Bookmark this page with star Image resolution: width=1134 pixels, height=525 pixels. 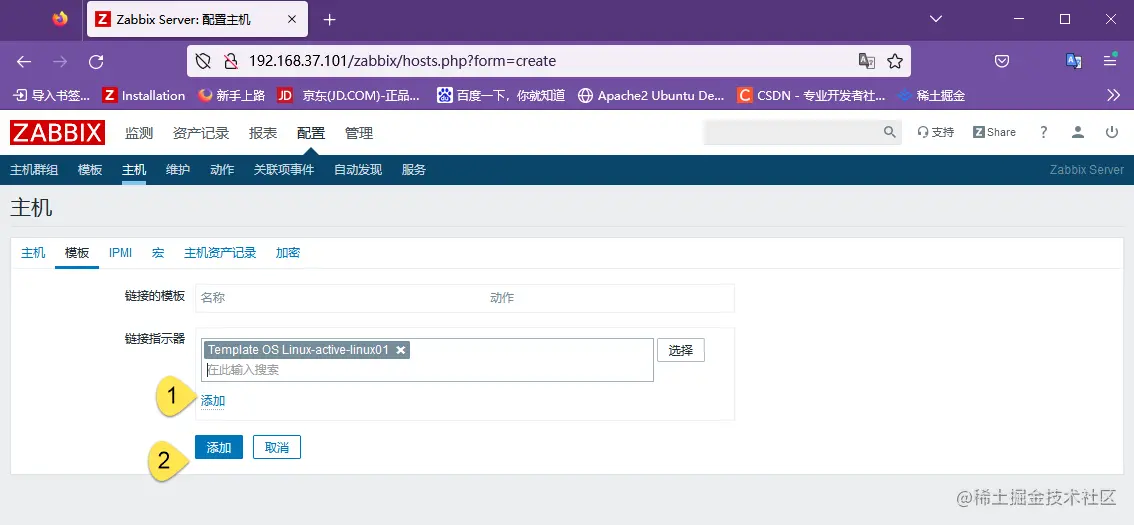tap(895, 61)
